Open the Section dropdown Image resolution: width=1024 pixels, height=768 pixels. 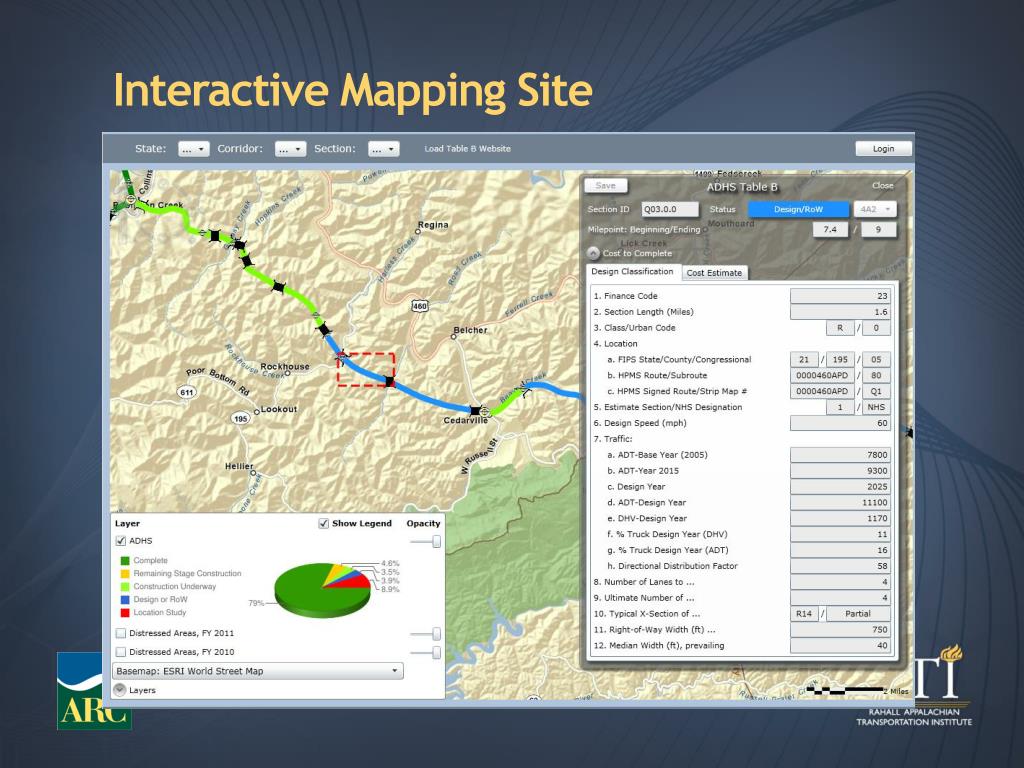point(383,149)
